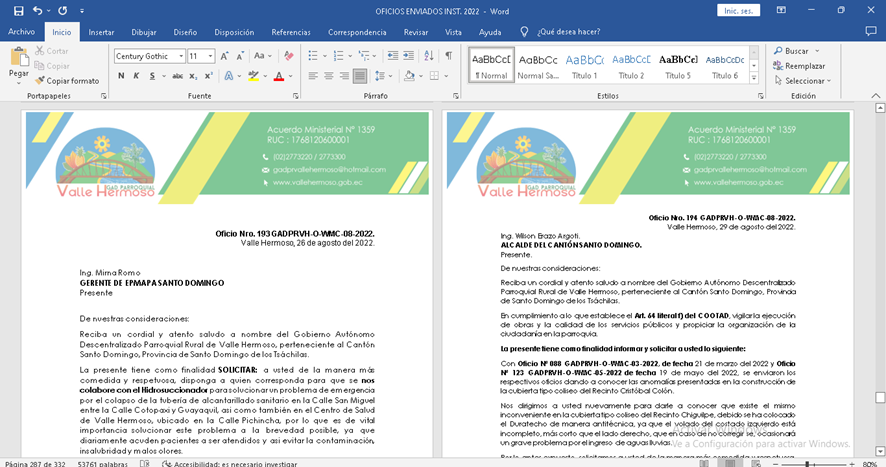Toggle show paragraph marks (¶)

448,56
